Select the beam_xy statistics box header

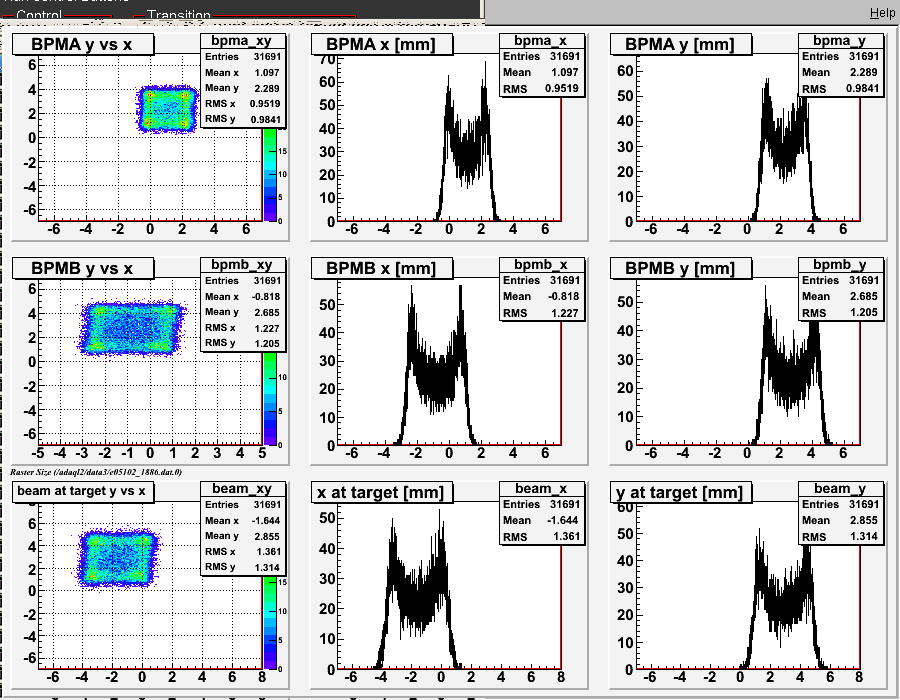click(x=242, y=488)
